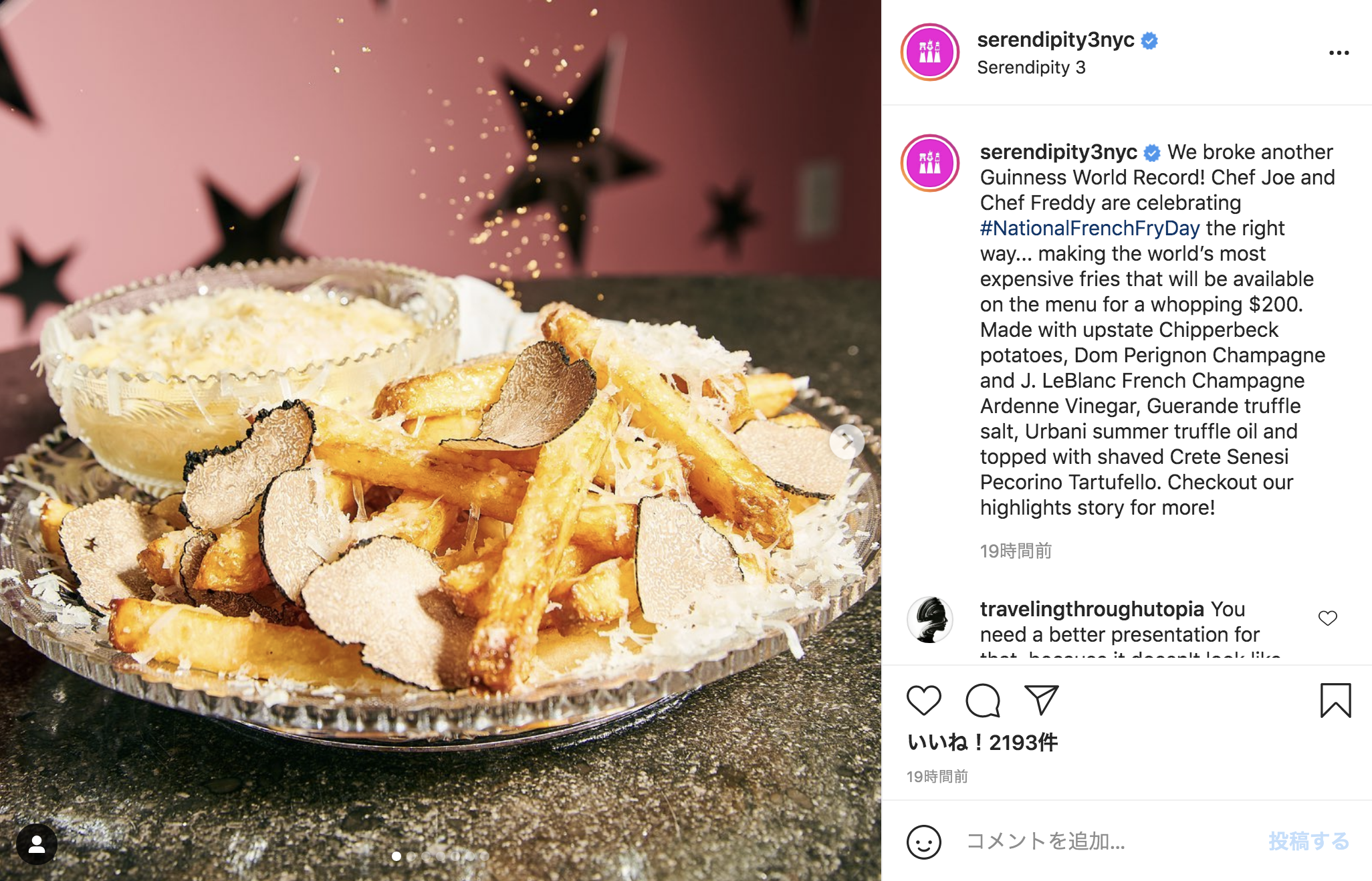View the travelingthroughutopia commenter avatar

(930, 620)
